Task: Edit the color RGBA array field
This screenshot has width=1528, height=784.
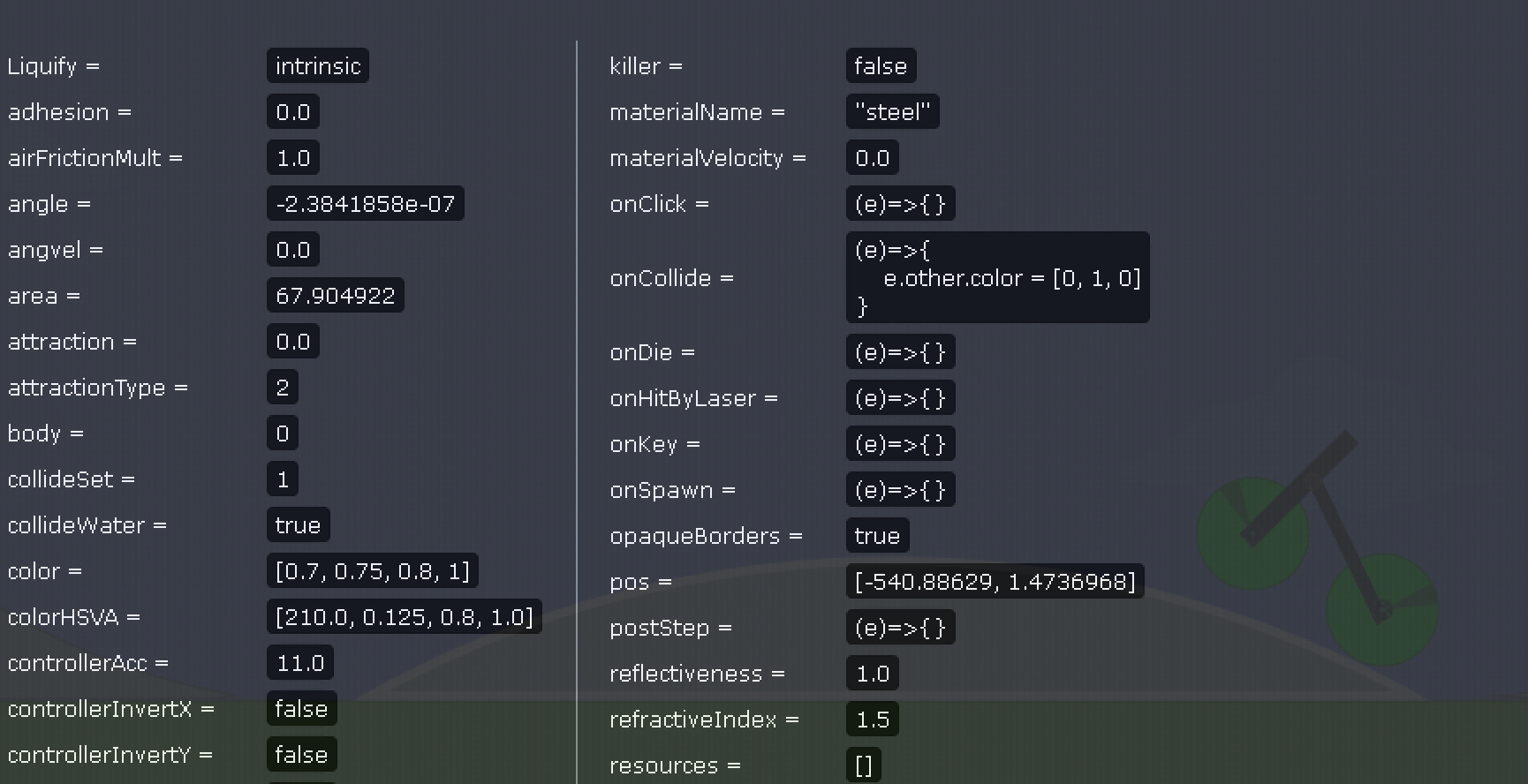Action: click(x=372, y=571)
